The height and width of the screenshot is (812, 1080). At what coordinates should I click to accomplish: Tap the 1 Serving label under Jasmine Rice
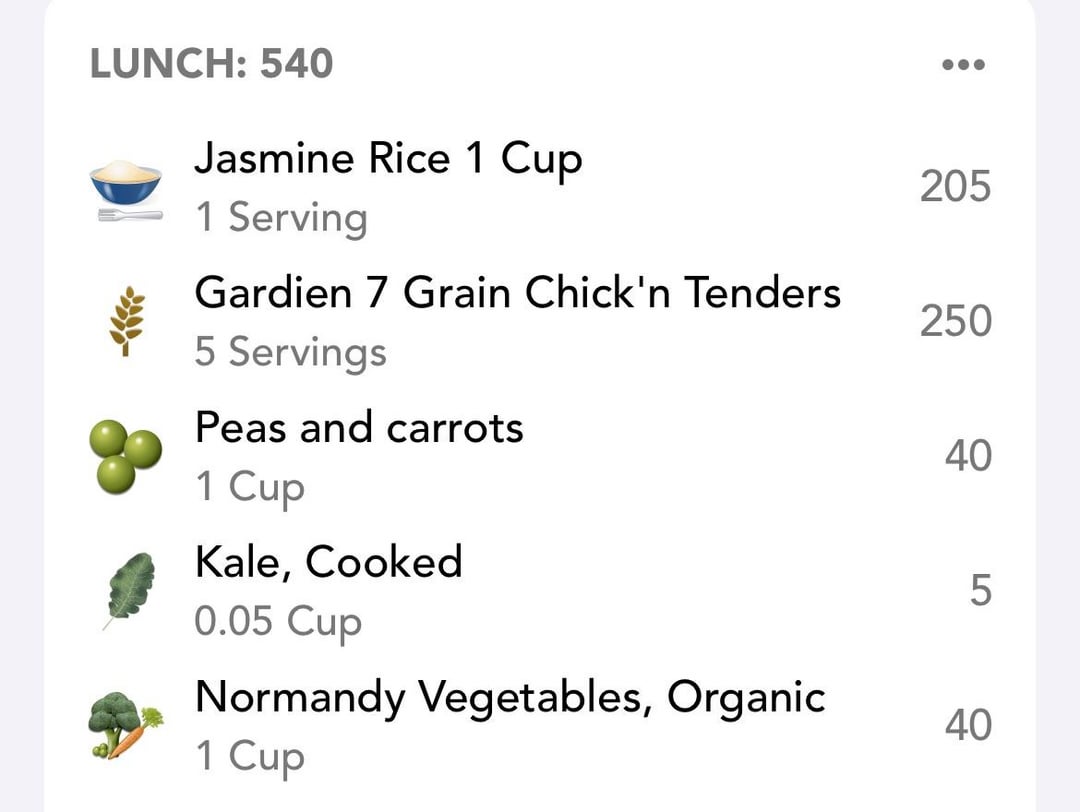pos(281,217)
